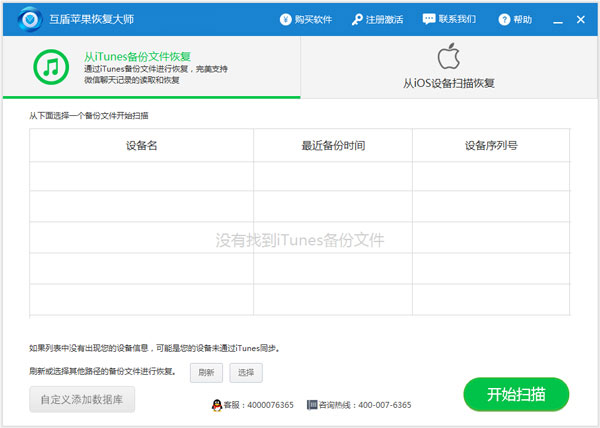Start scanning with 开始扫描 button
Viewport: 600px width, 428px height.
pyautogui.click(x=515, y=394)
